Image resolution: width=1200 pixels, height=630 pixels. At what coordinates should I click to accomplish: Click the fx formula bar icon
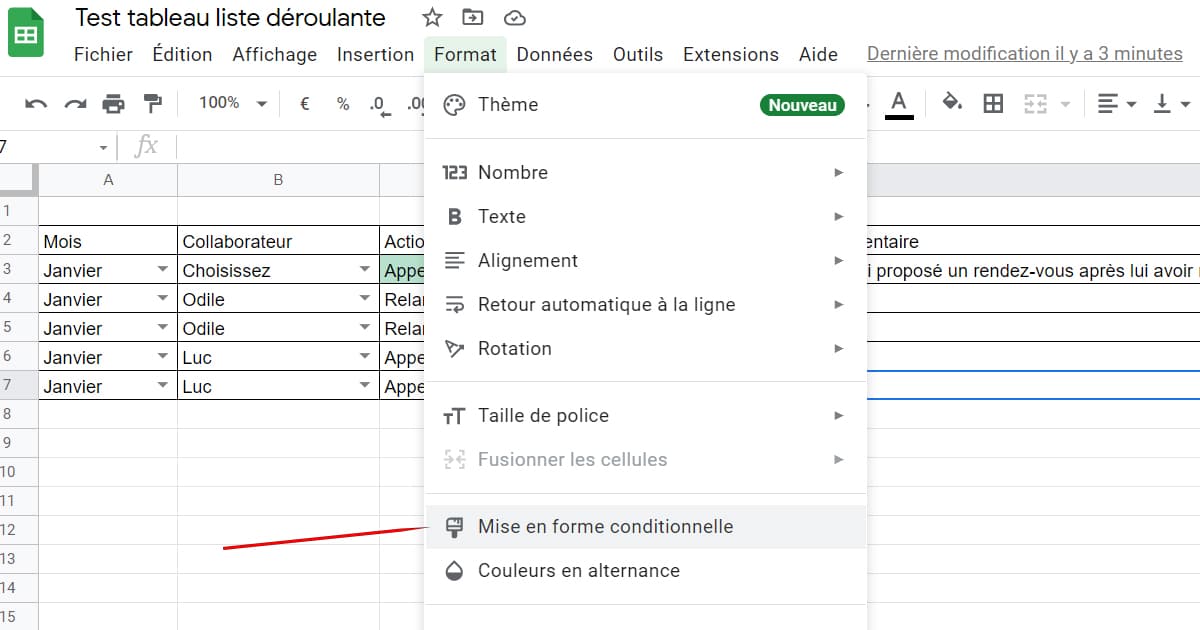click(146, 147)
